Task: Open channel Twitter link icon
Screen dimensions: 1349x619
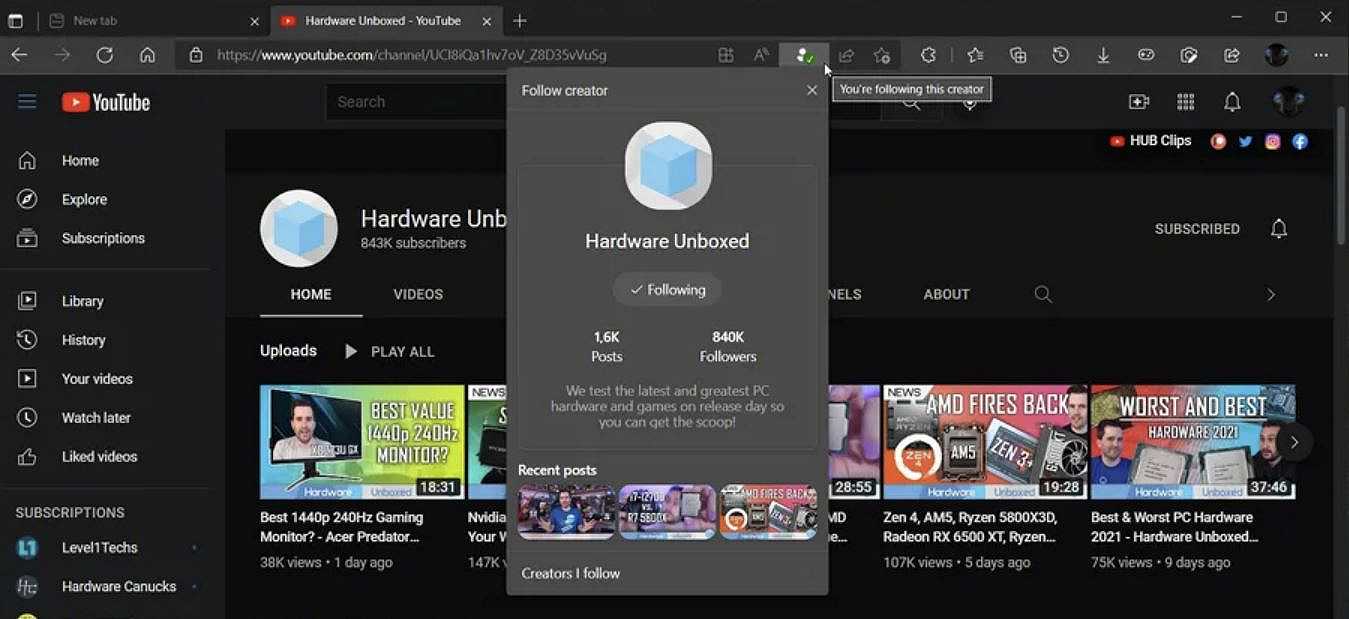Action: coord(1245,141)
